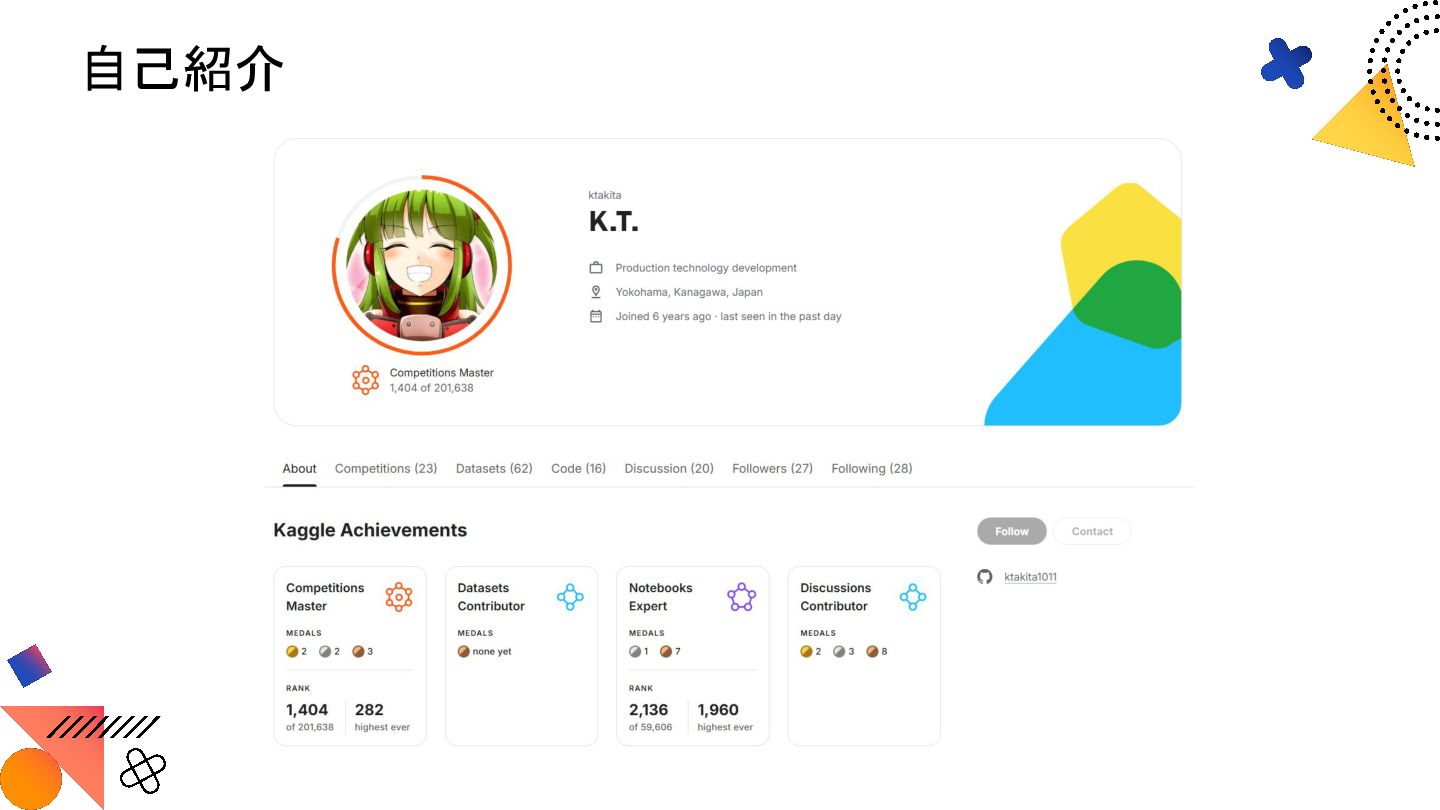This screenshot has height=810, width=1440.
Task: Switch to the Datasets (62) tab
Action: [x=494, y=468]
